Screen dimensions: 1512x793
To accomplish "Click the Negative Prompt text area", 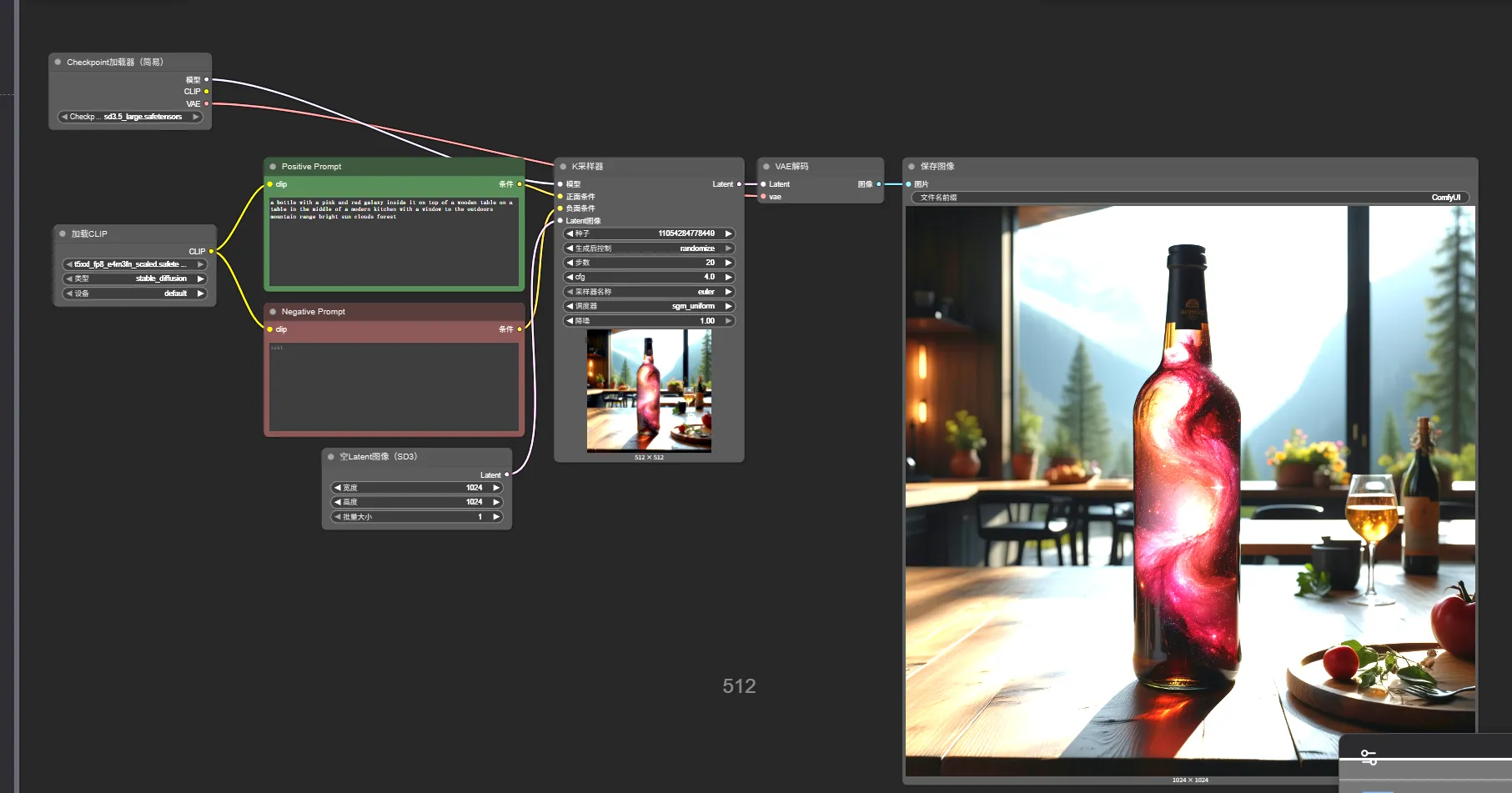I will pyautogui.click(x=394, y=387).
